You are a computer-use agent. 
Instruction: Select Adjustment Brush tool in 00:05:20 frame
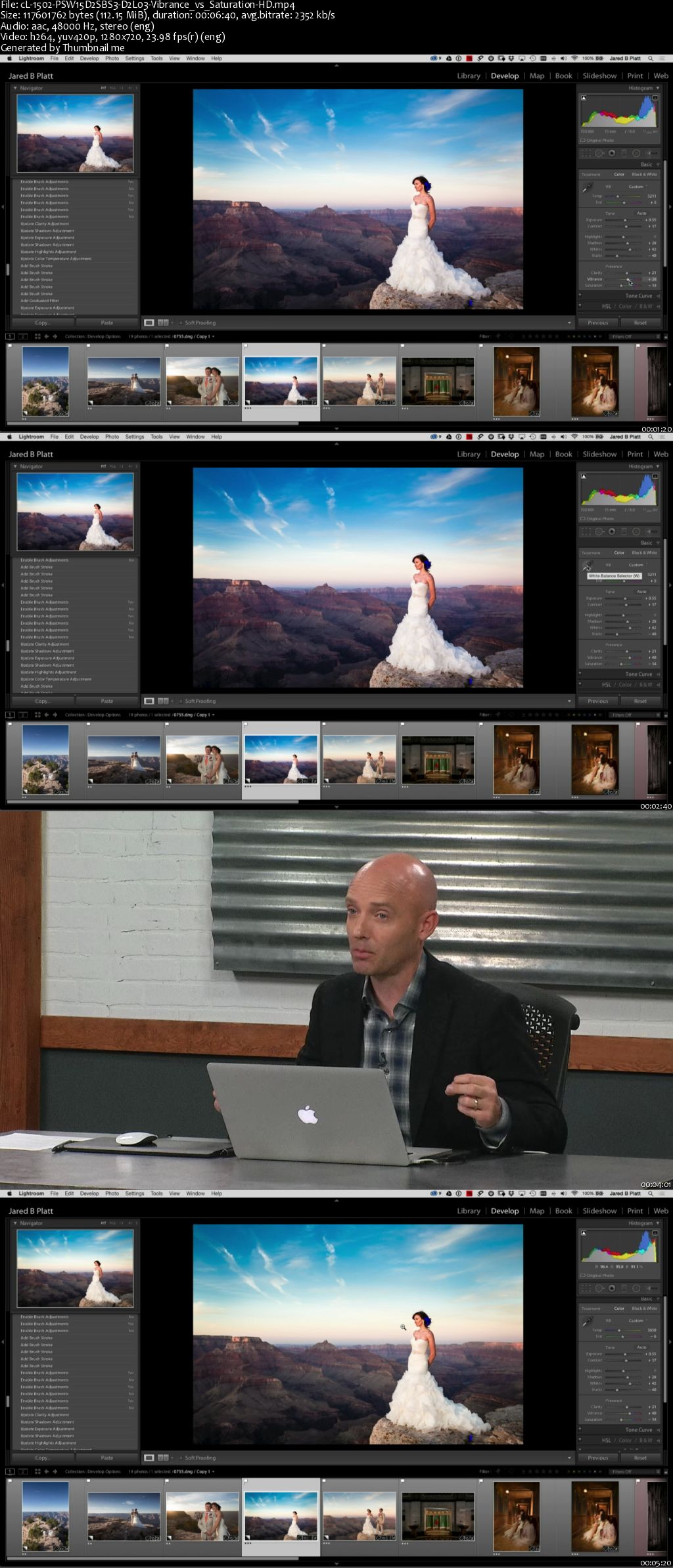pyautogui.click(x=652, y=1288)
